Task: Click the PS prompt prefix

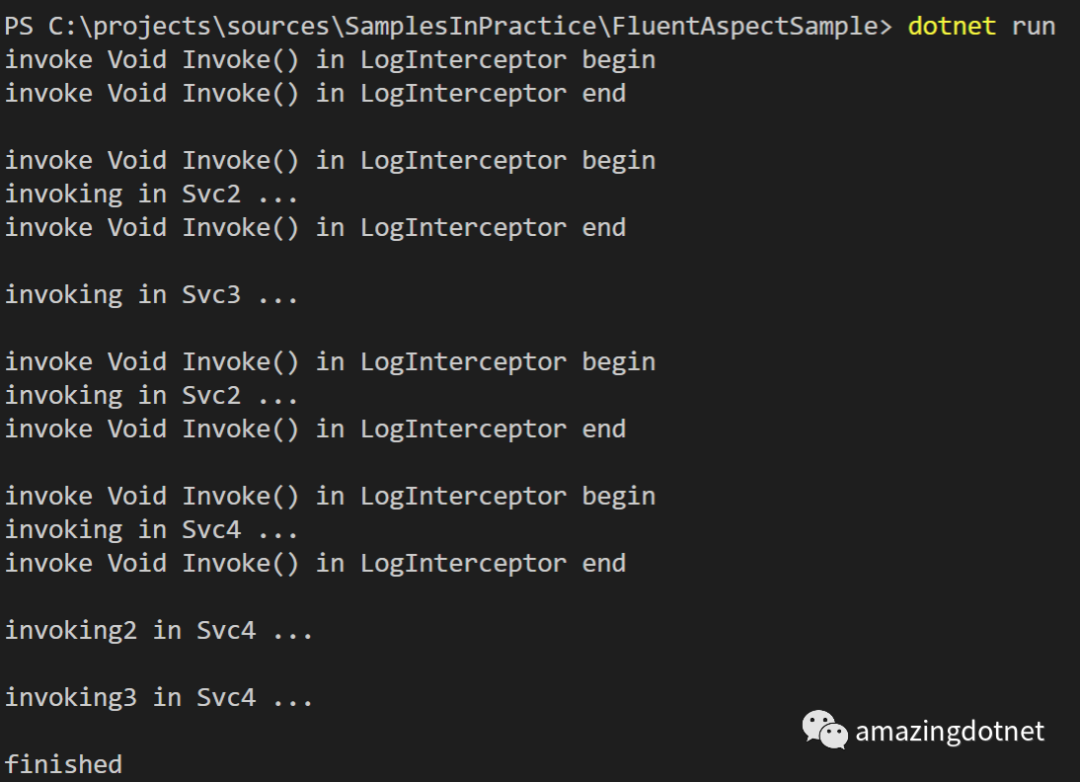Action: [x=19, y=26]
